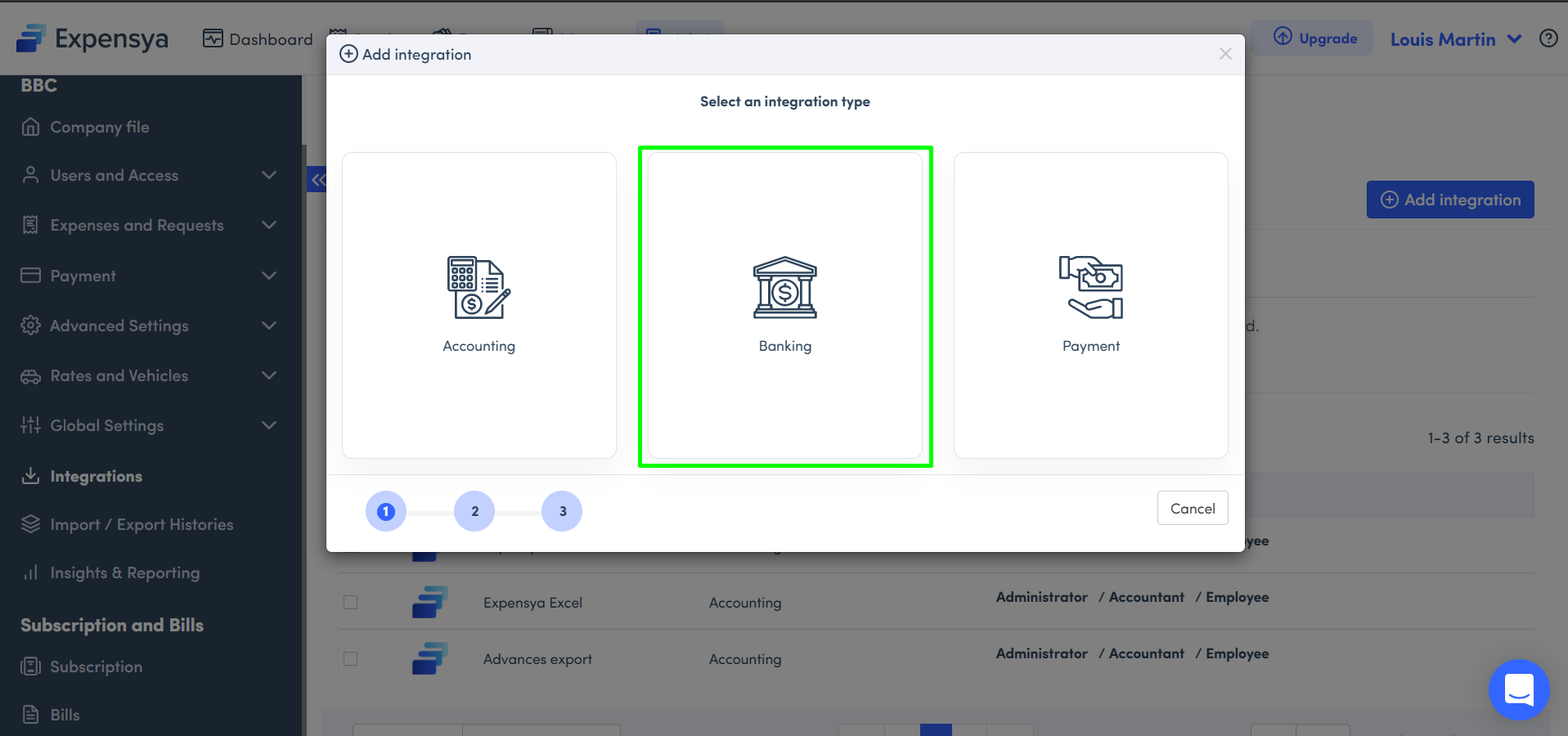Open the live chat support bubble
The image size is (1568, 736).
click(1518, 689)
